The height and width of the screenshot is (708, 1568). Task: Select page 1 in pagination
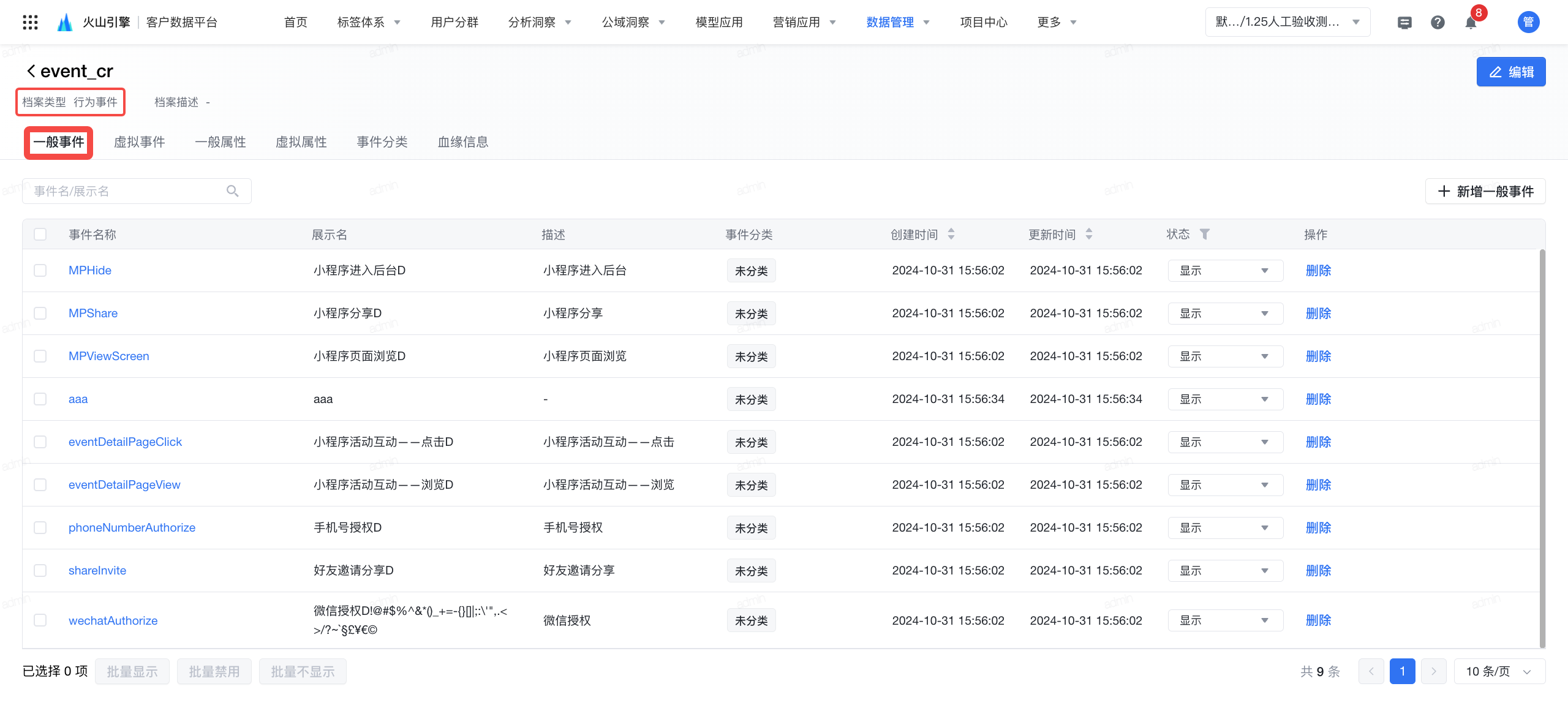point(1403,671)
